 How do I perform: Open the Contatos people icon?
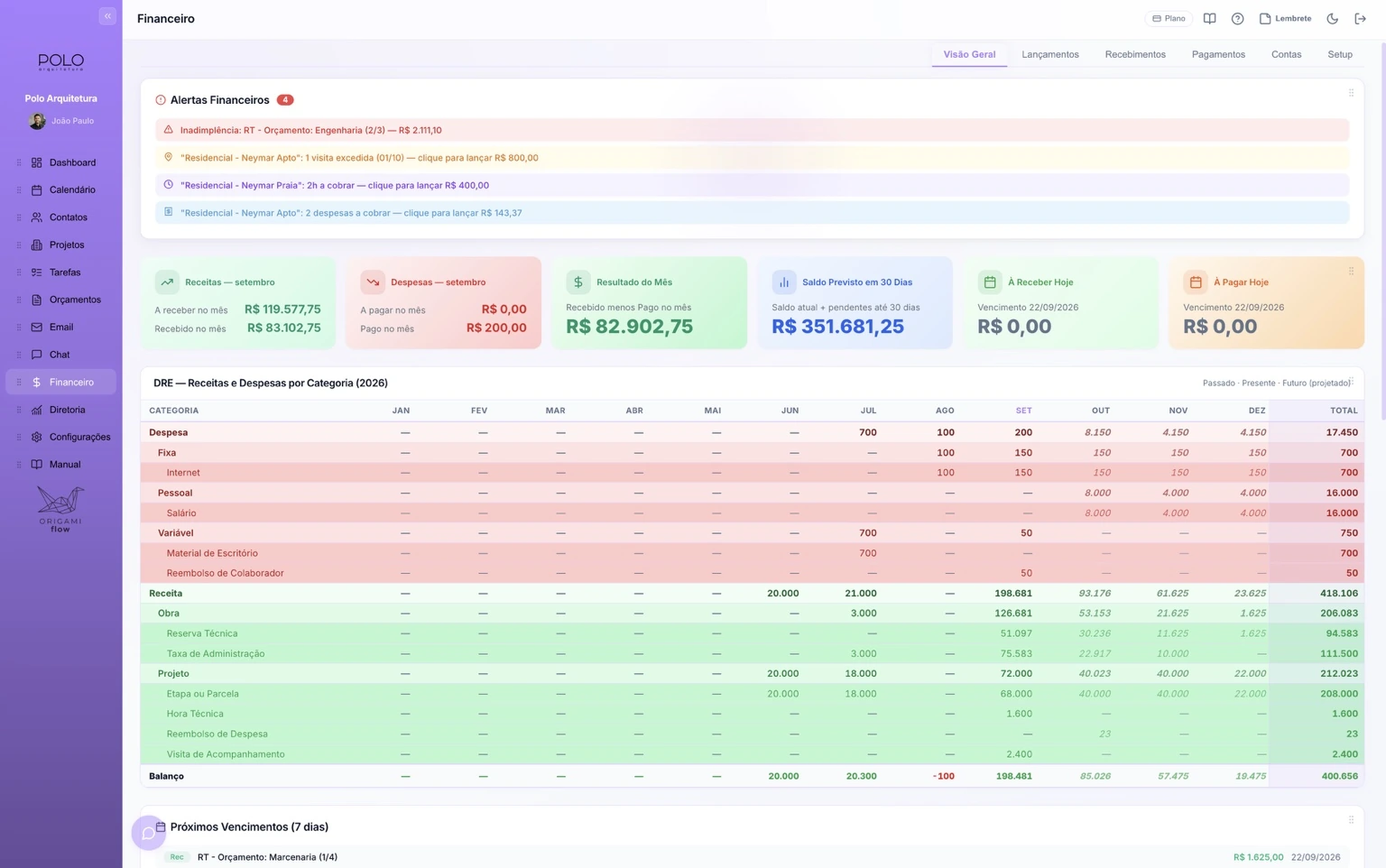37,217
